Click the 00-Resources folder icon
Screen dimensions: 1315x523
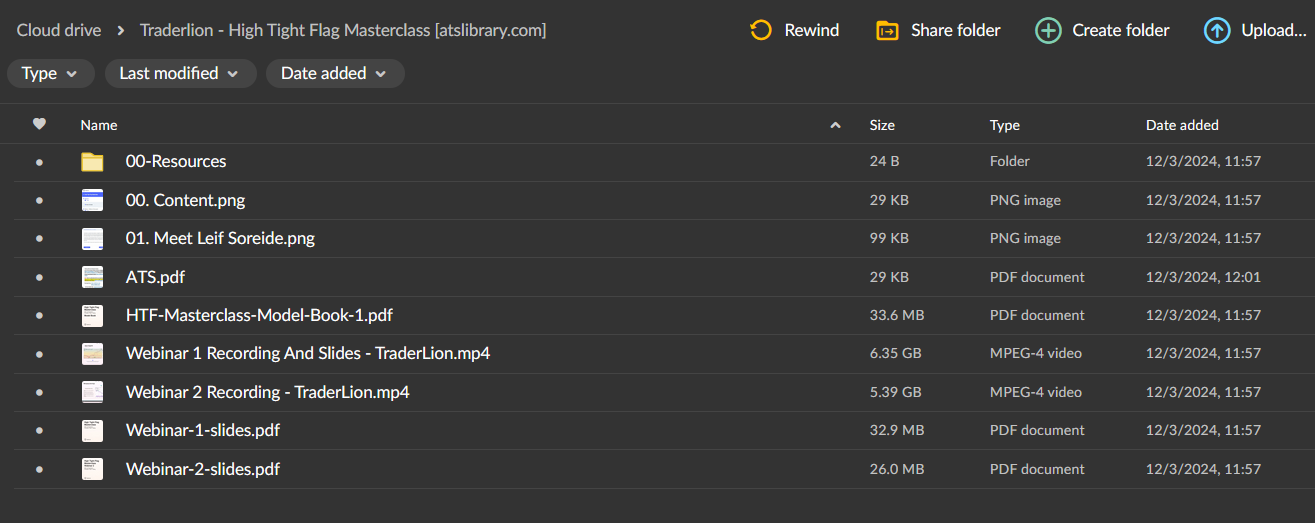[x=93, y=162]
